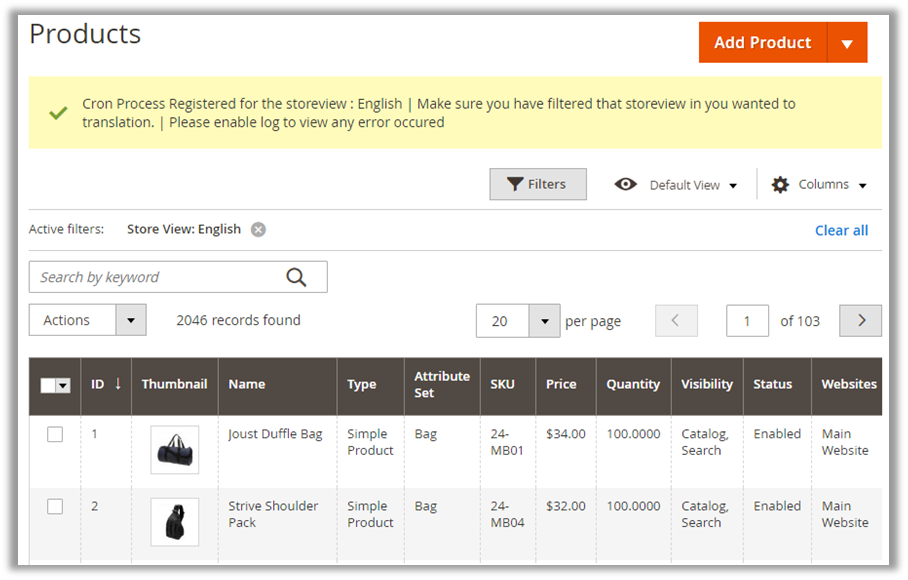This screenshot has width=908, height=580.
Task: Click the Add Product button
Action: coord(762,43)
